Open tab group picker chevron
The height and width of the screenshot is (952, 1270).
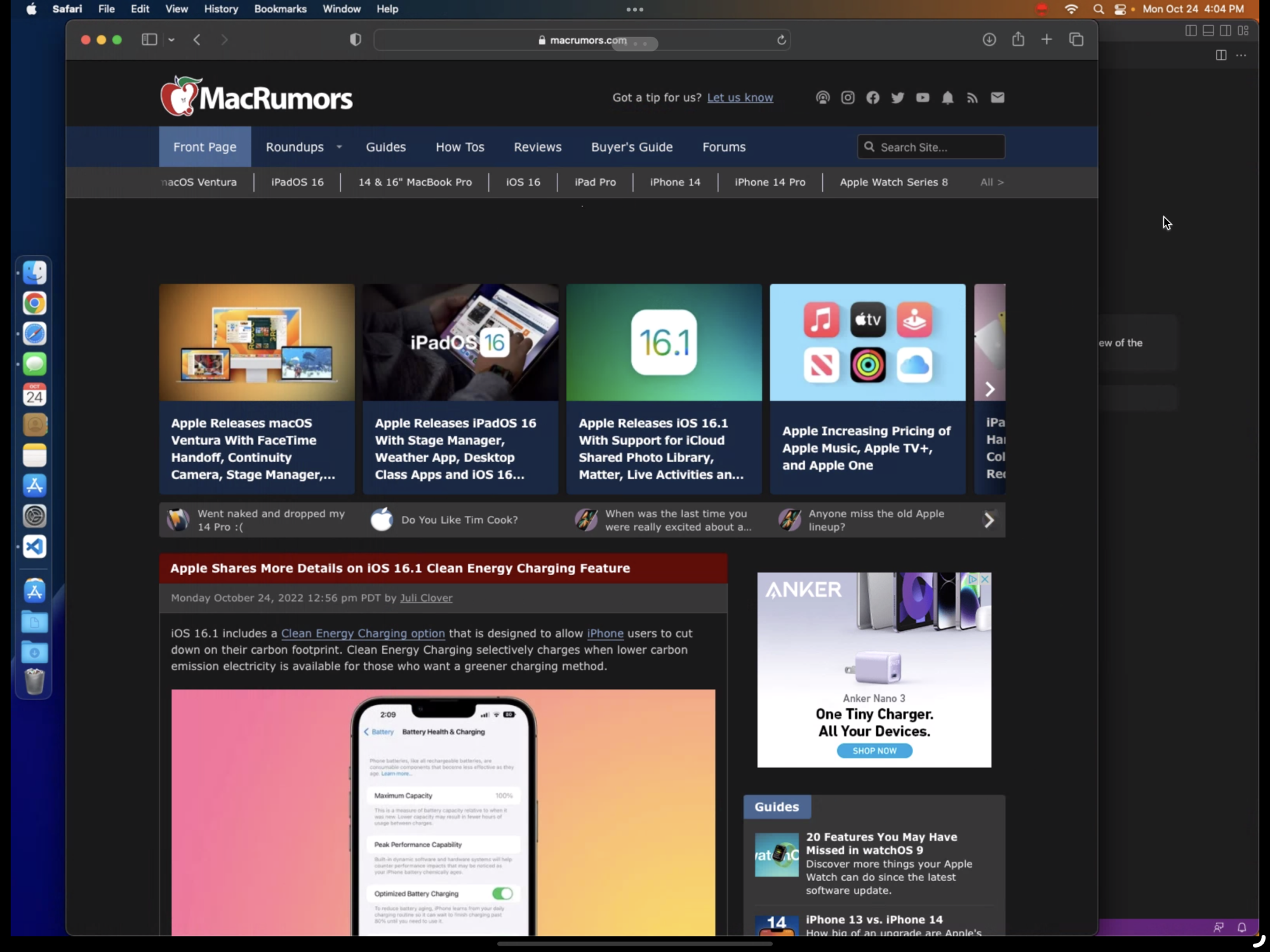click(x=171, y=39)
